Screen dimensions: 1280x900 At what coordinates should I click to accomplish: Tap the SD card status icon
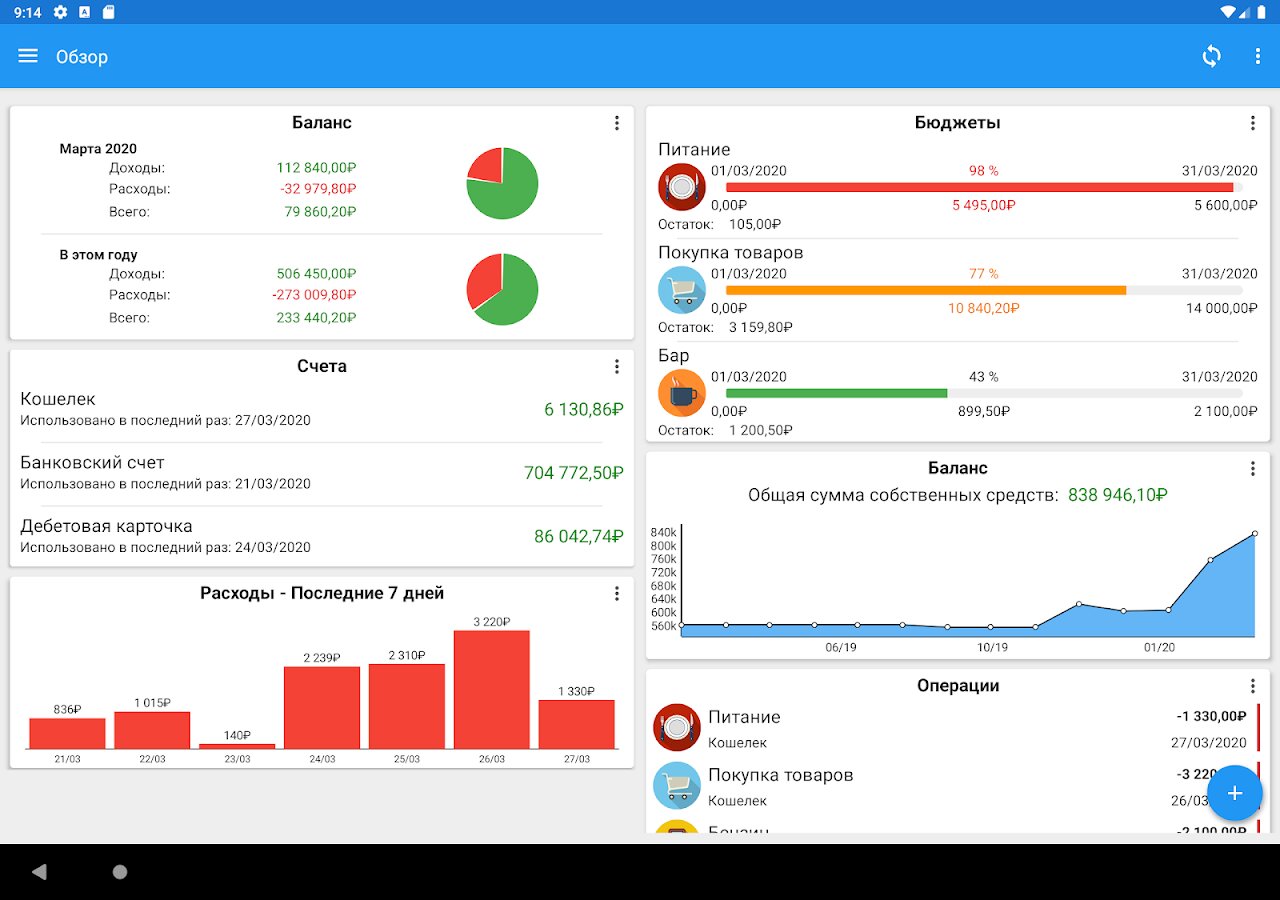(109, 12)
